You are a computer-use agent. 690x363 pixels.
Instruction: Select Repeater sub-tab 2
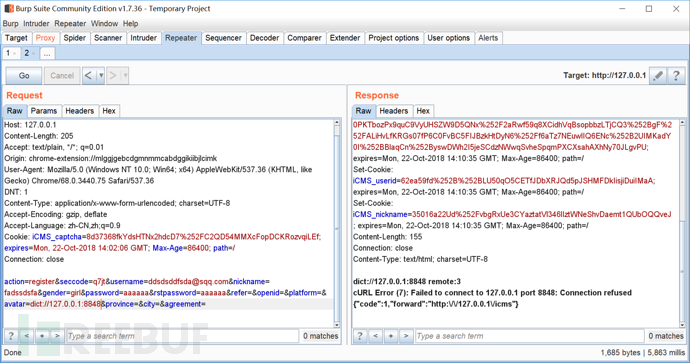pos(29,53)
